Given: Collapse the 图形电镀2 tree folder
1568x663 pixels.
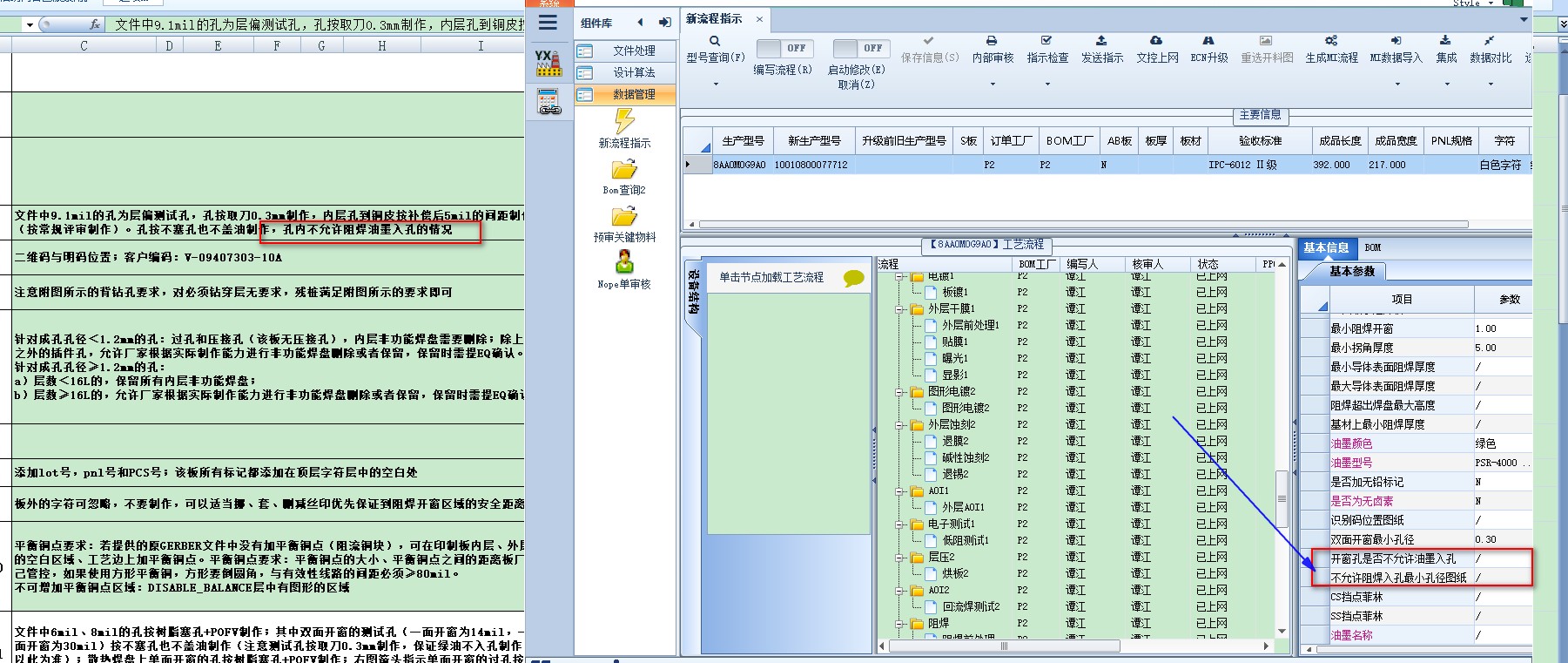Looking at the screenshot, I should coord(900,391).
